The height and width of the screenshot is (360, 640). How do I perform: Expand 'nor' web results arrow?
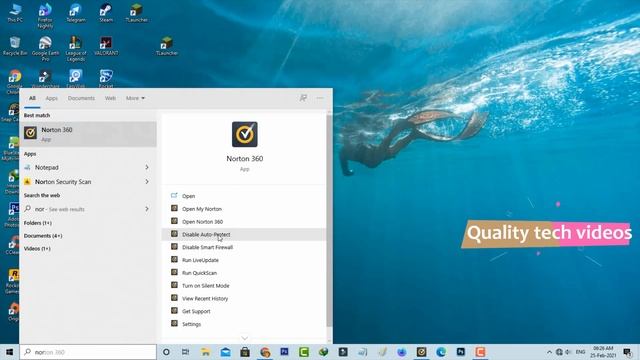pyautogui.click(x=147, y=209)
